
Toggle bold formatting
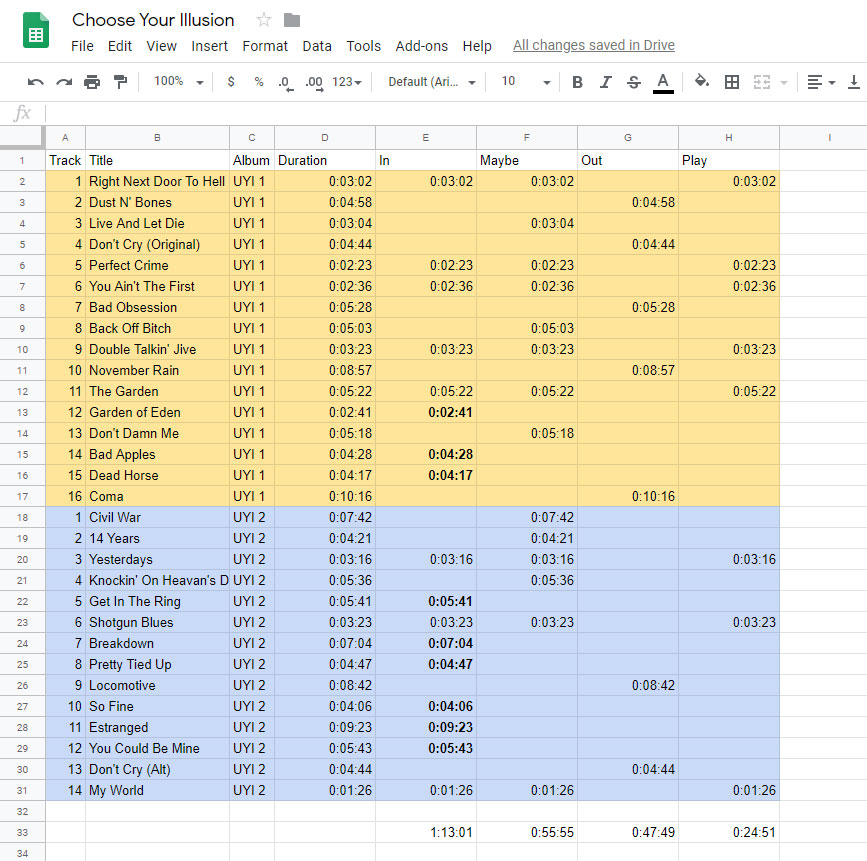pyautogui.click(x=577, y=82)
